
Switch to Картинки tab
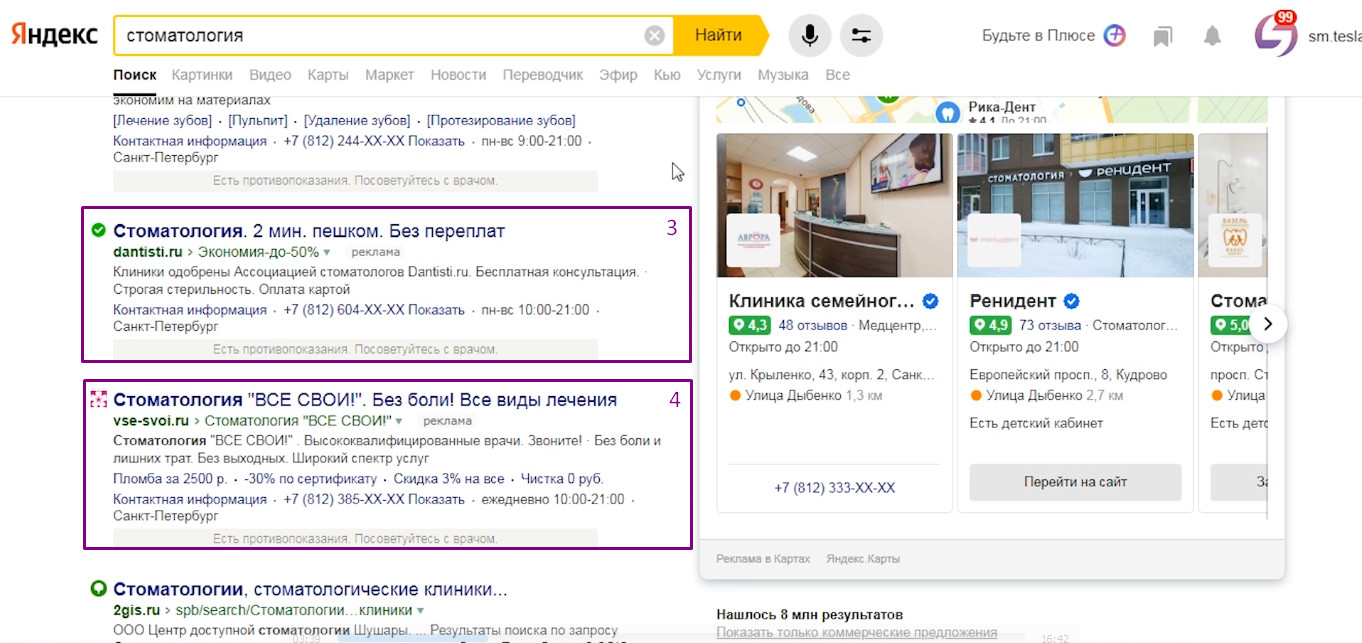[202, 75]
